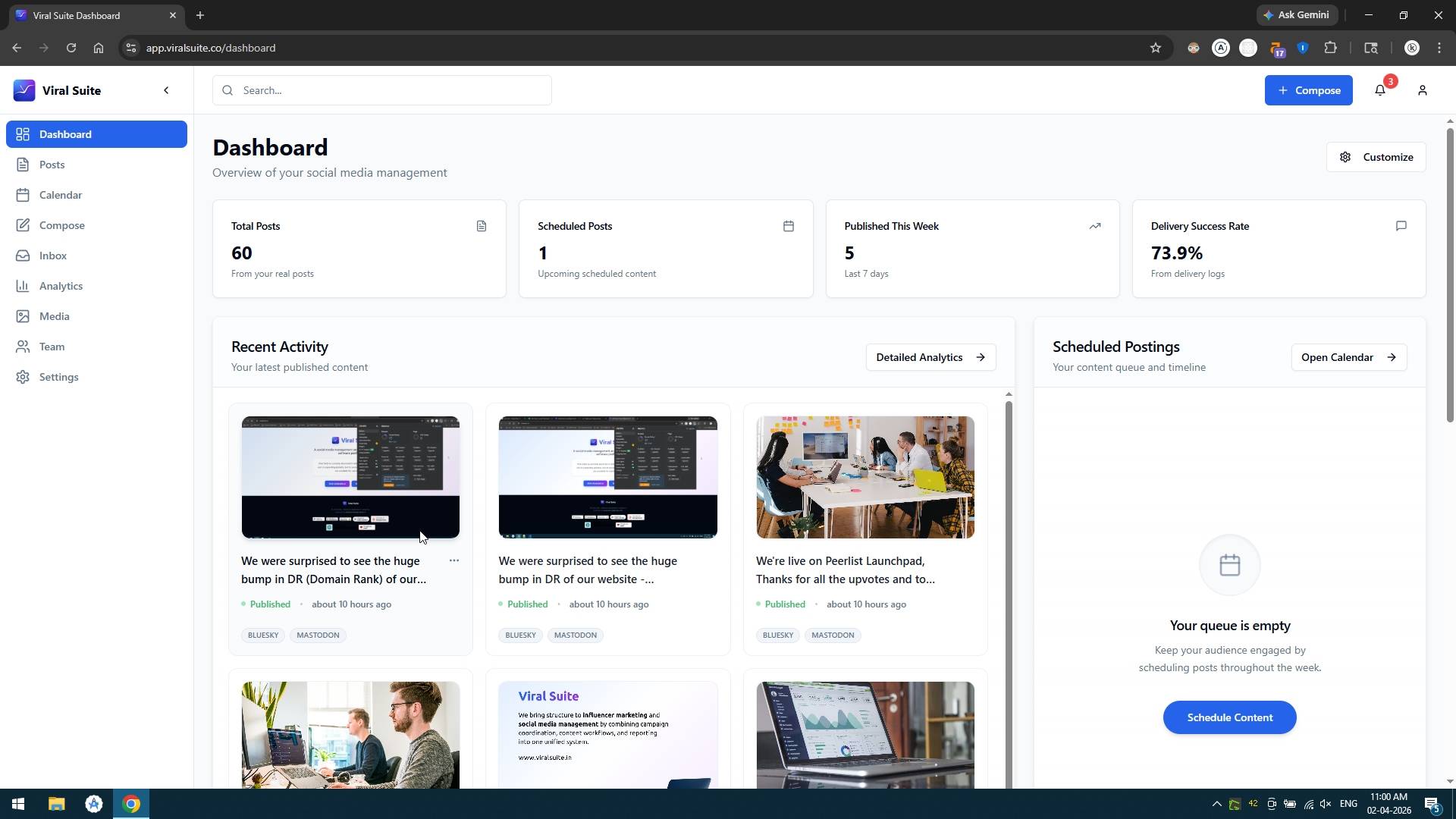Click the Chrome taskbar icon
1456x819 pixels.
(x=131, y=804)
